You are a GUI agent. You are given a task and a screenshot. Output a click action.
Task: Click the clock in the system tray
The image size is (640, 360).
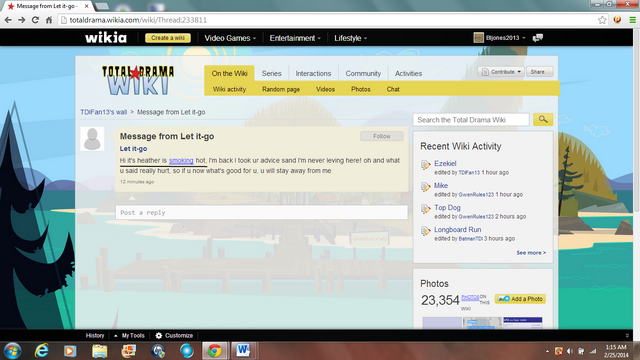[x=616, y=351]
